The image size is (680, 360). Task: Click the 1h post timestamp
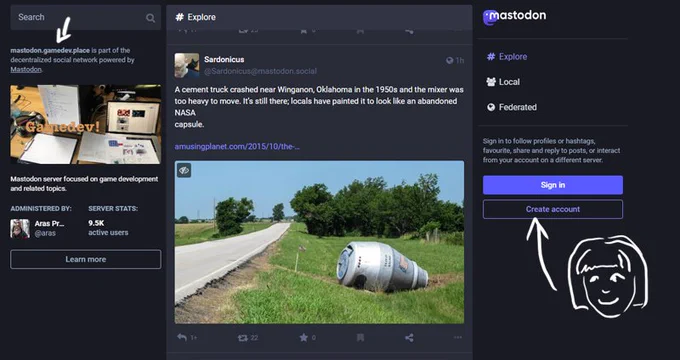459,61
